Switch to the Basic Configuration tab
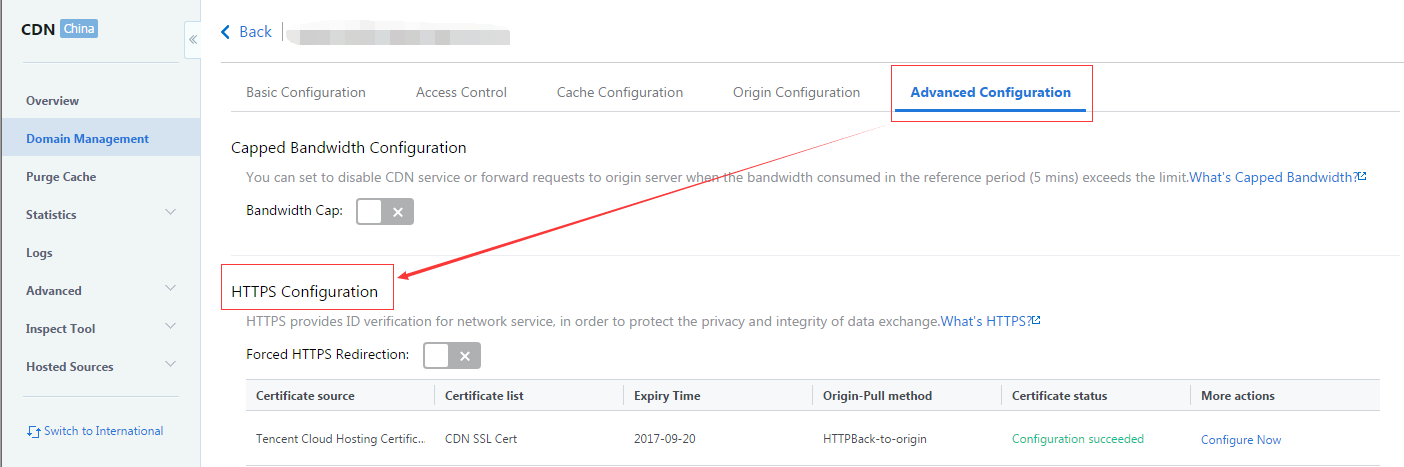 point(306,92)
